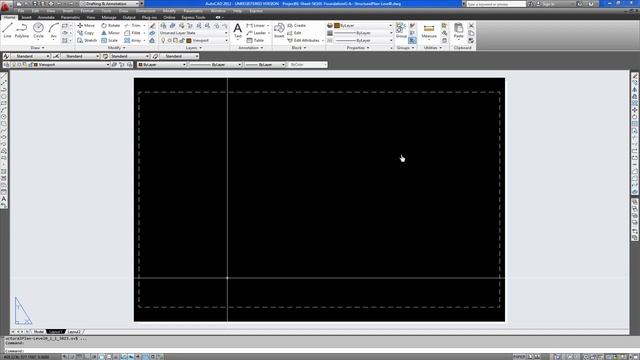Click the Linear dimension tool
Screen dimensions: 640x360
pos(256,25)
